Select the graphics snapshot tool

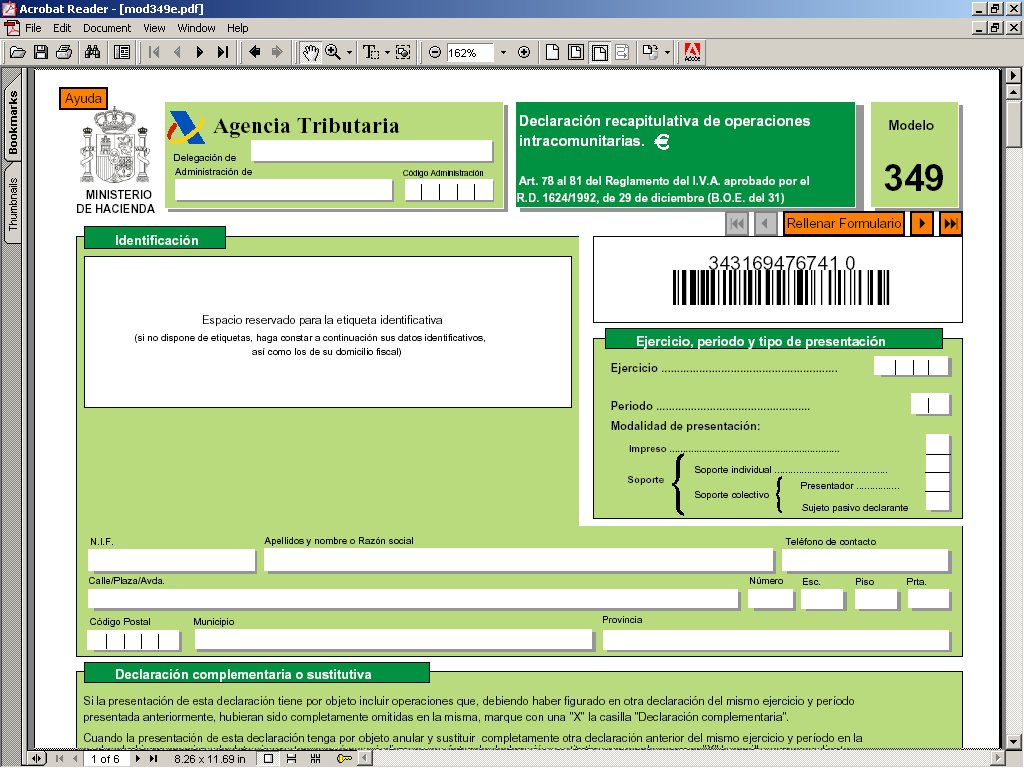click(404, 52)
